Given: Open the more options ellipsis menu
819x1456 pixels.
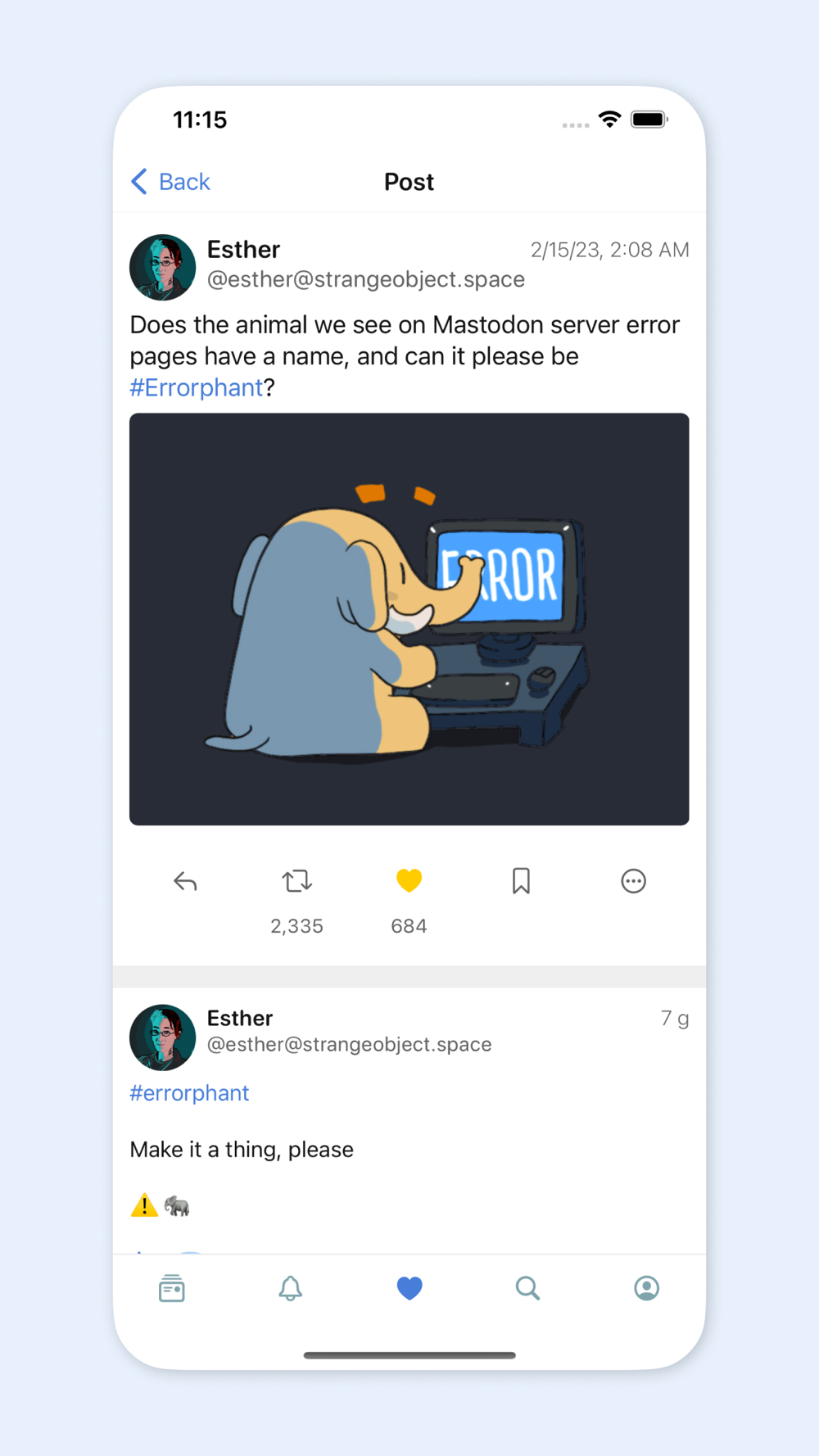Looking at the screenshot, I should (633, 881).
